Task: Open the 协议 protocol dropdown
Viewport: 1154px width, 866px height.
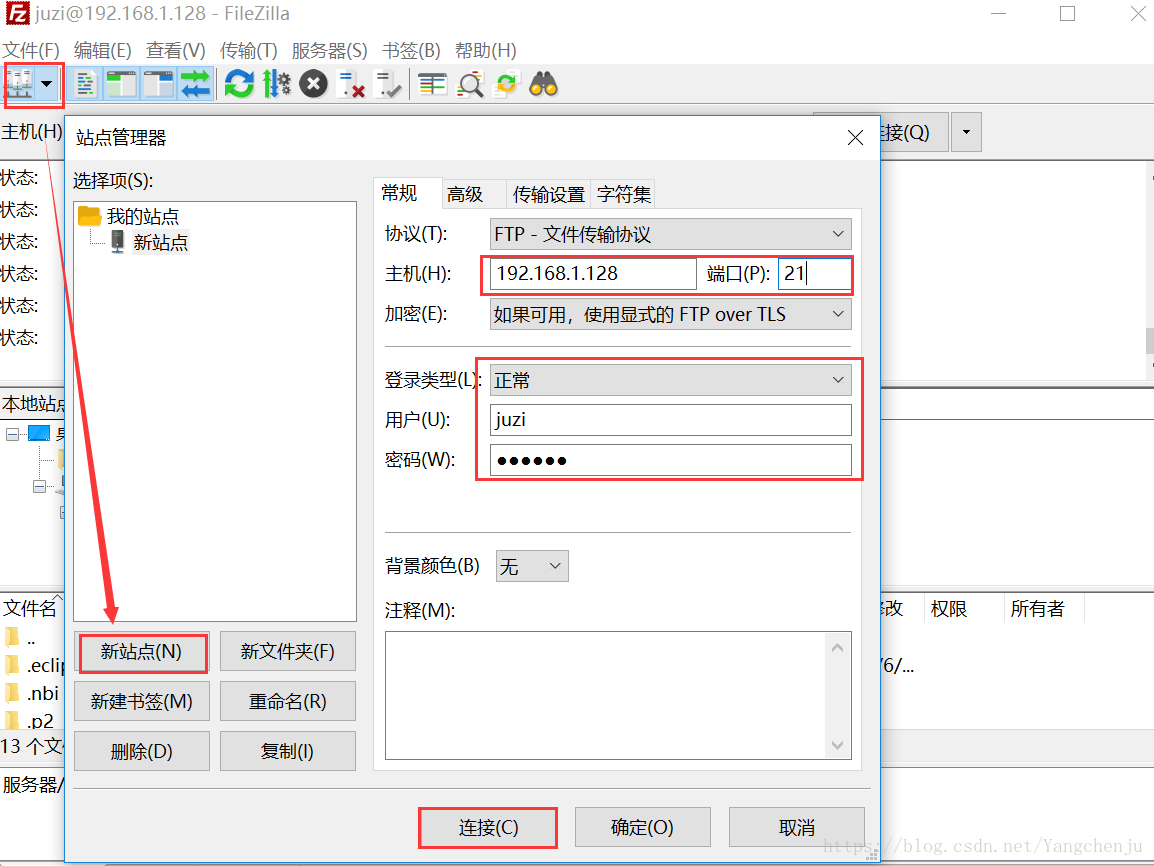Action: pyautogui.click(x=670, y=234)
